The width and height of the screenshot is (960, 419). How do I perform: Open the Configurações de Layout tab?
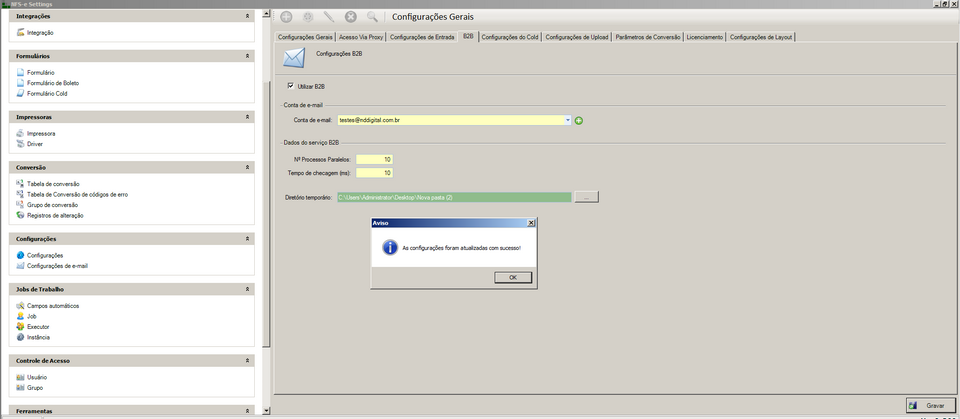[x=761, y=37]
